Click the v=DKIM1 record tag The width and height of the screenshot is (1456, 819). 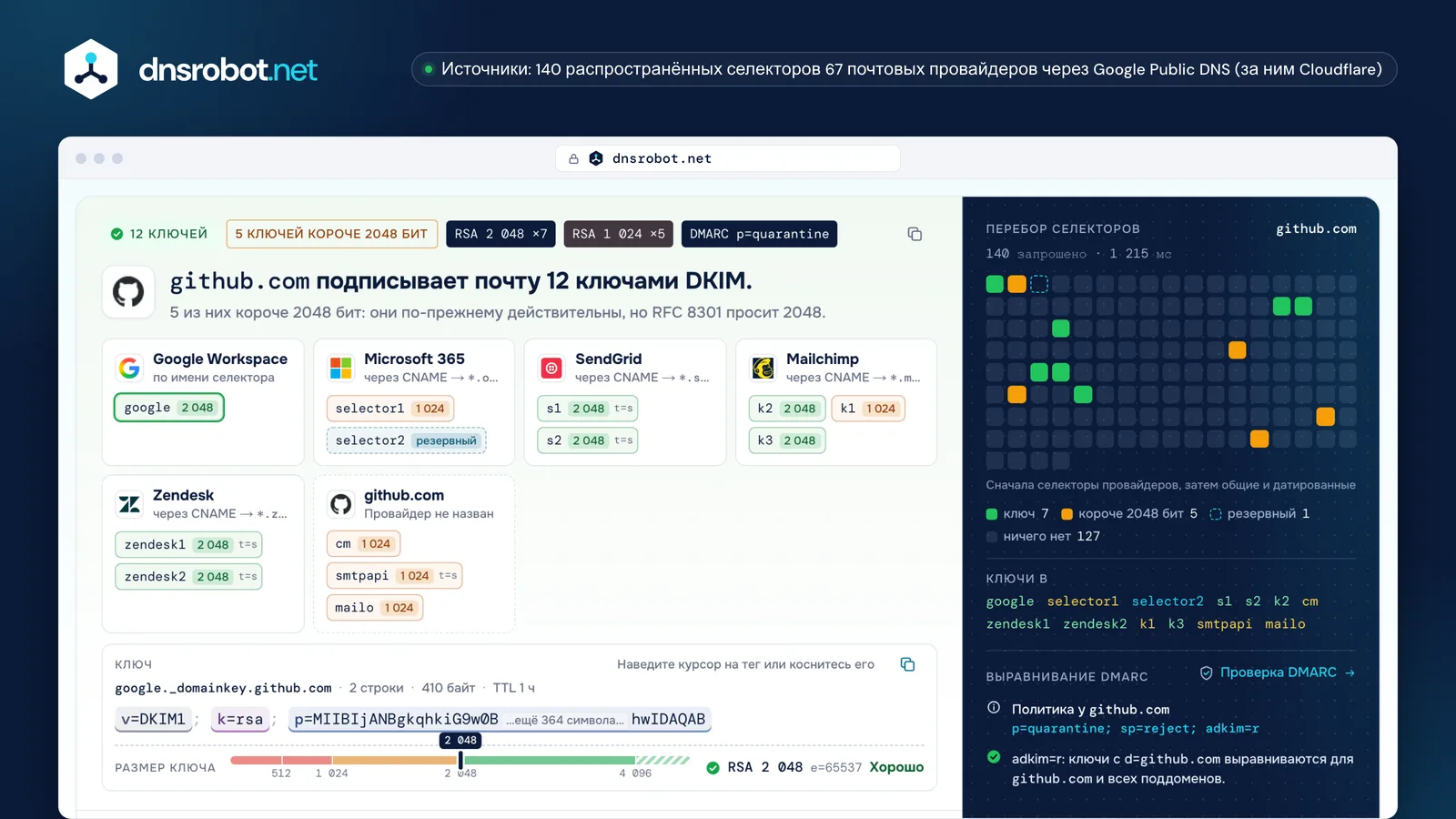pyautogui.click(x=154, y=719)
